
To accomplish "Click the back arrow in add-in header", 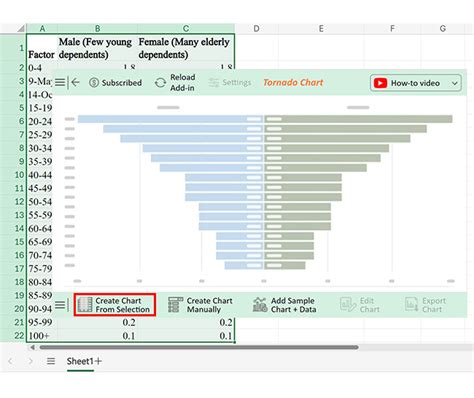I will tap(76, 82).
